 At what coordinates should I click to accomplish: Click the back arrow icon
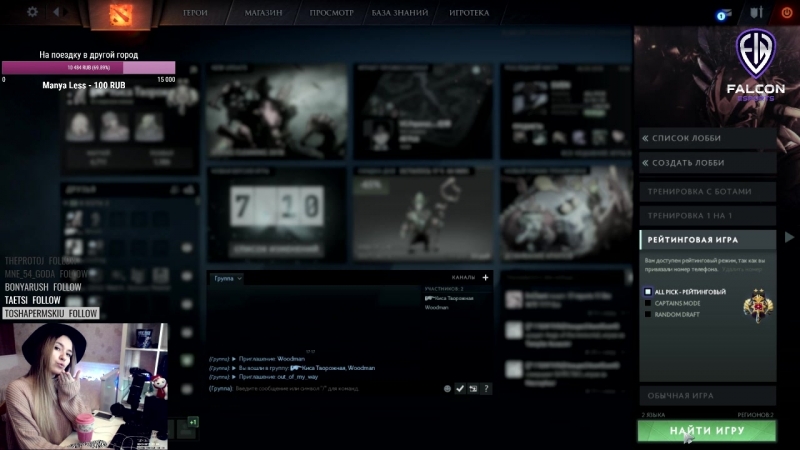coord(56,12)
